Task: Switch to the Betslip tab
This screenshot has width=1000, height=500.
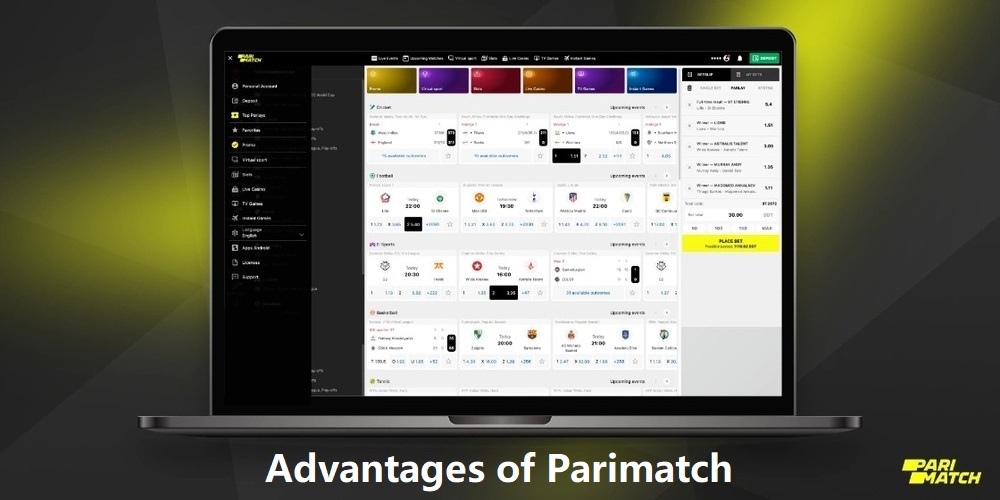Action: pyautogui.click(x=706, y=75)
